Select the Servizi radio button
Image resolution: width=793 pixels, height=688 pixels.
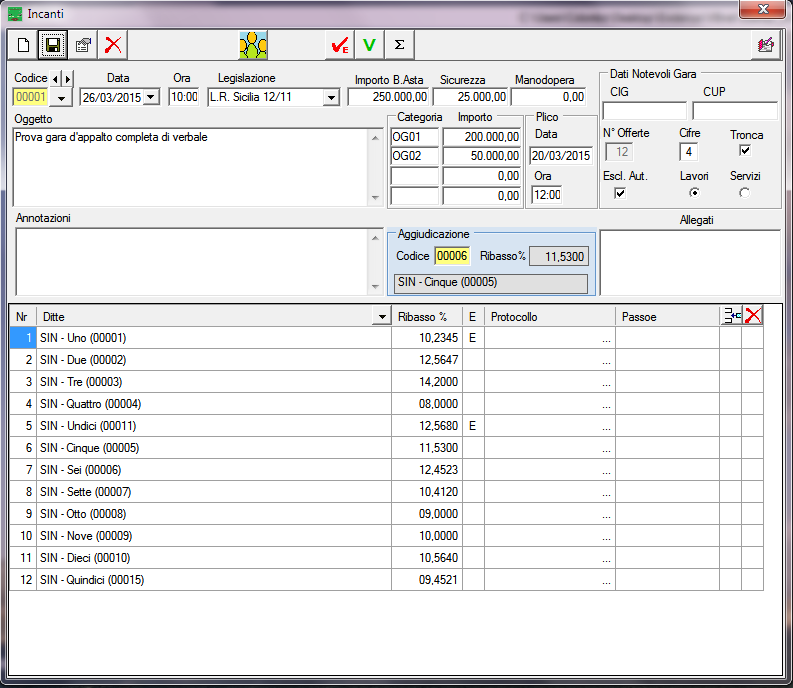(744, 193)
